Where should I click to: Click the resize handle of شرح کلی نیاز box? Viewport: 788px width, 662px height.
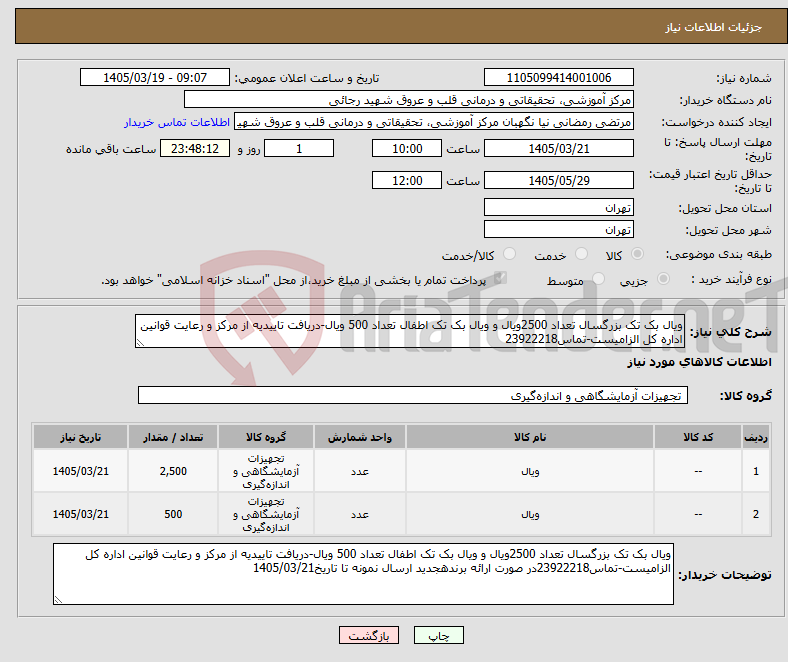tap(140, 343)
